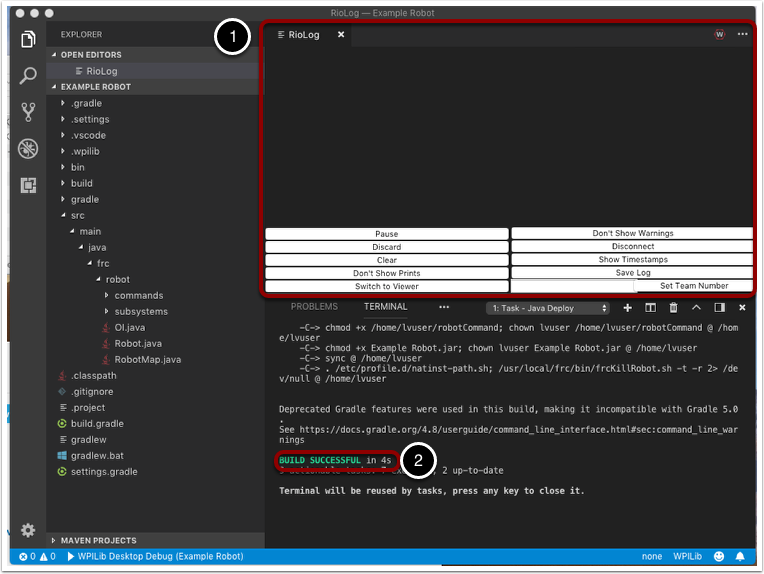Split the terminal panel

(x=650, y=307)
